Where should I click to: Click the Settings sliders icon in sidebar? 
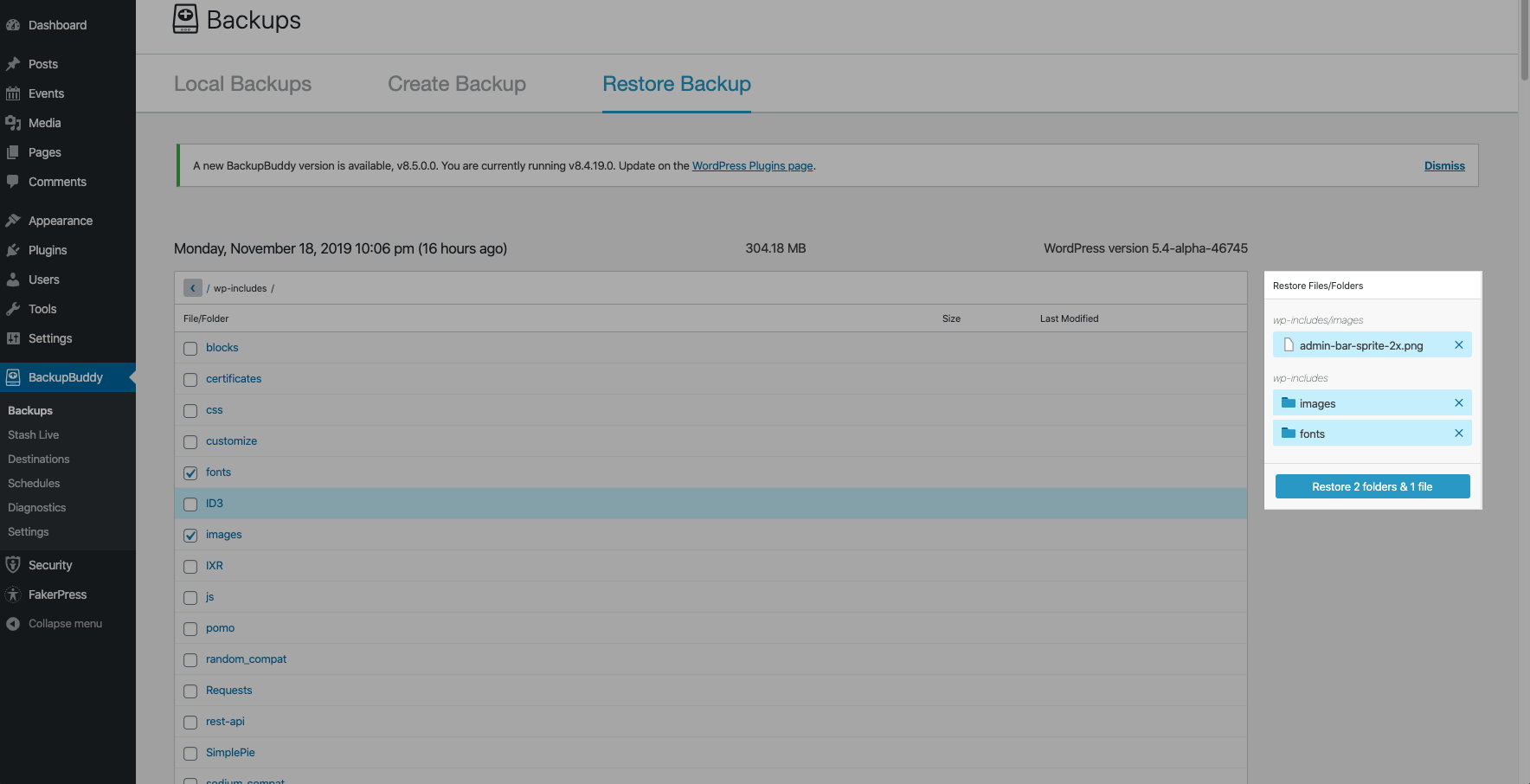click(13, 338)
